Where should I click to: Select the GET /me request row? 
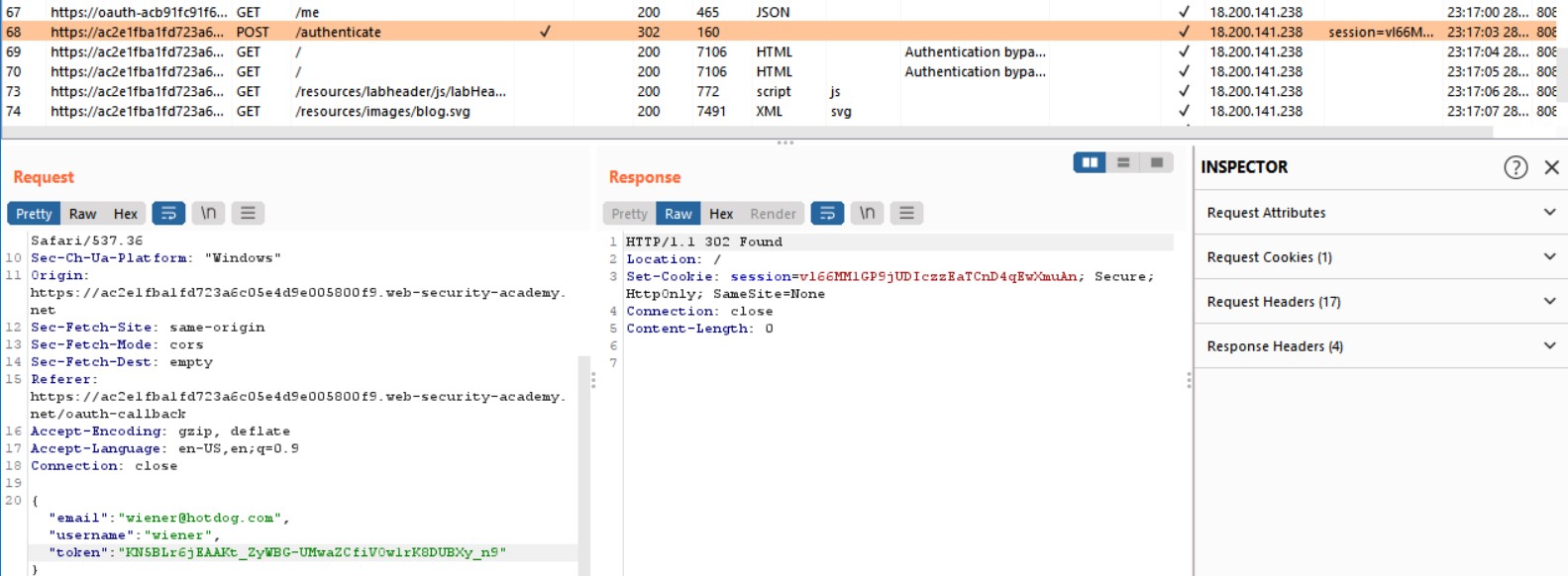coord(307,12)
